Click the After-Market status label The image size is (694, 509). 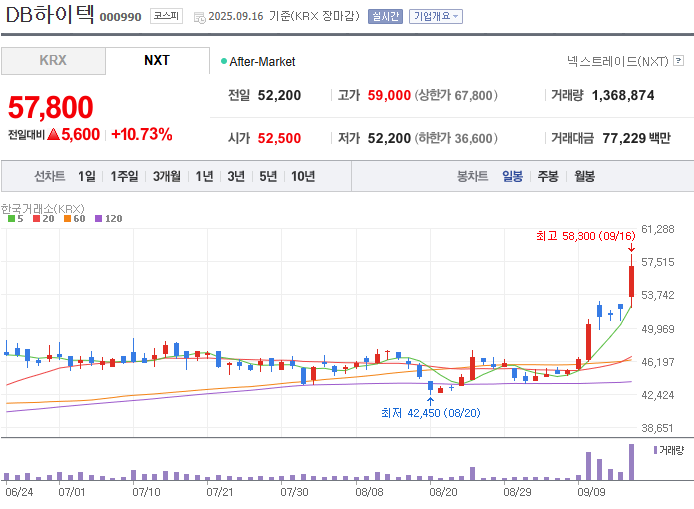(262, 62)
